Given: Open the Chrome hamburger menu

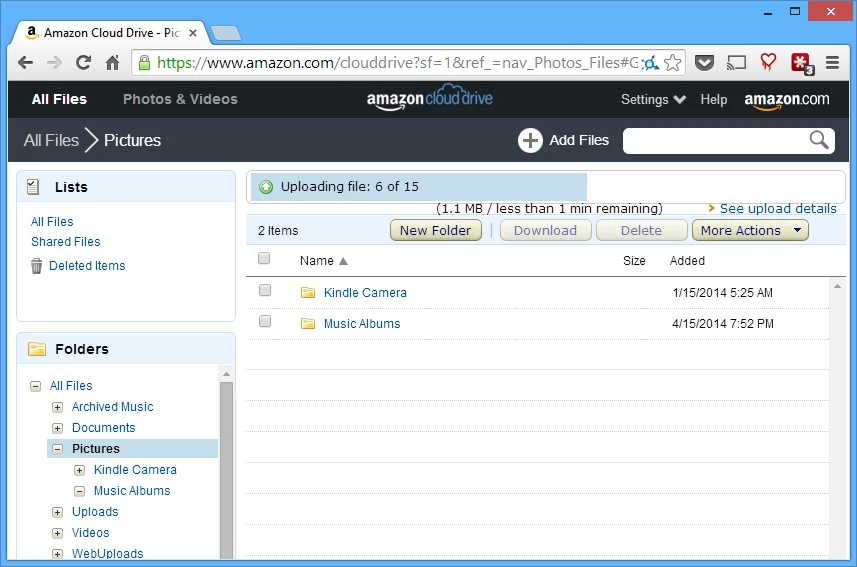Looking at the screenshot, I should pyautogui.click(x=832, y=63).
